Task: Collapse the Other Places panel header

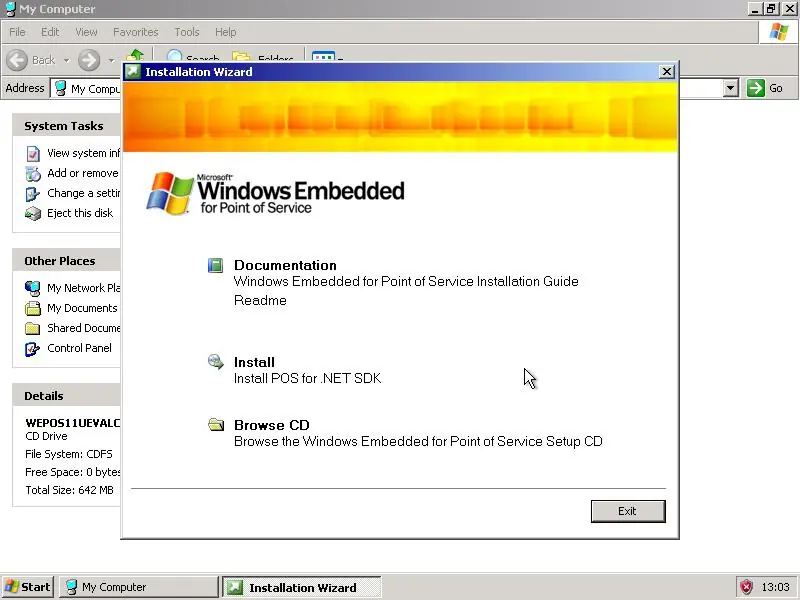Action: 66,261
